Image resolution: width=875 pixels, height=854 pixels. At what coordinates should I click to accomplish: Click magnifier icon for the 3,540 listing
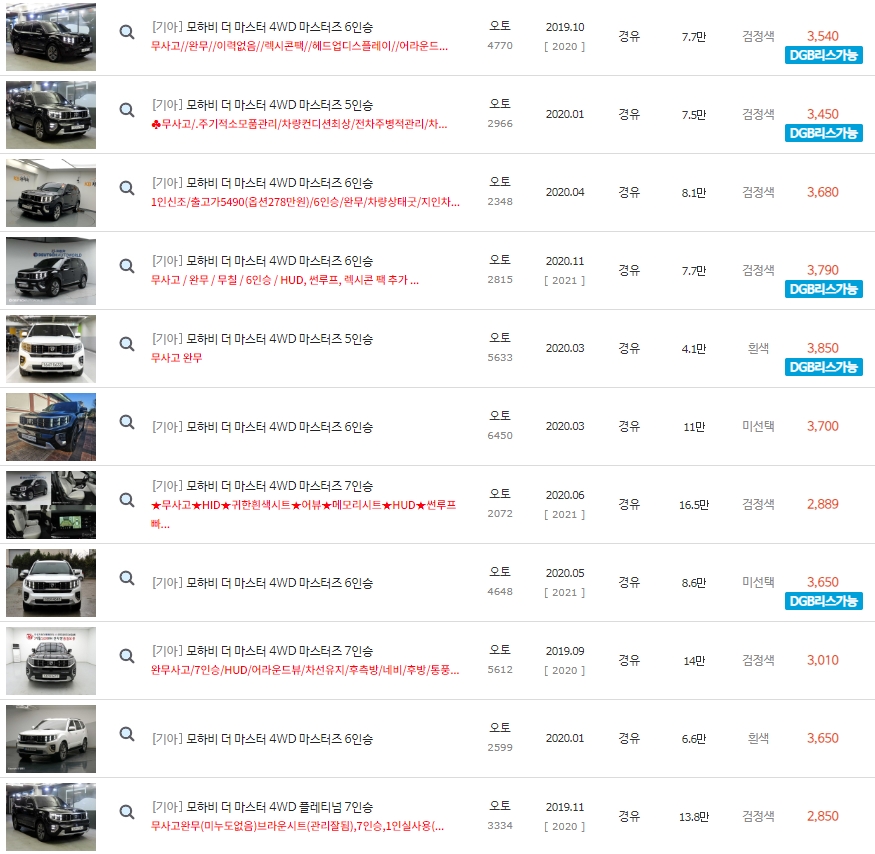[127, 32]
